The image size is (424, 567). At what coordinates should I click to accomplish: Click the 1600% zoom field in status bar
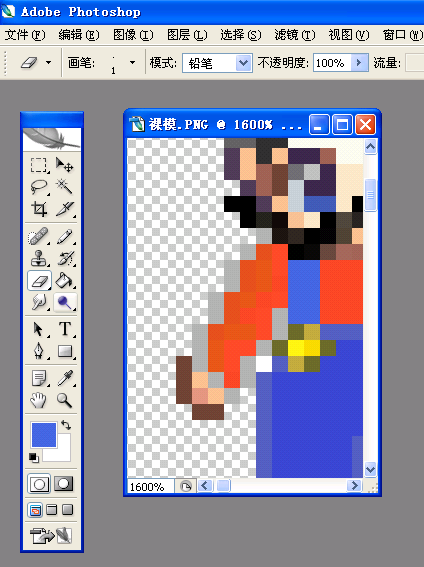[150, 487]
